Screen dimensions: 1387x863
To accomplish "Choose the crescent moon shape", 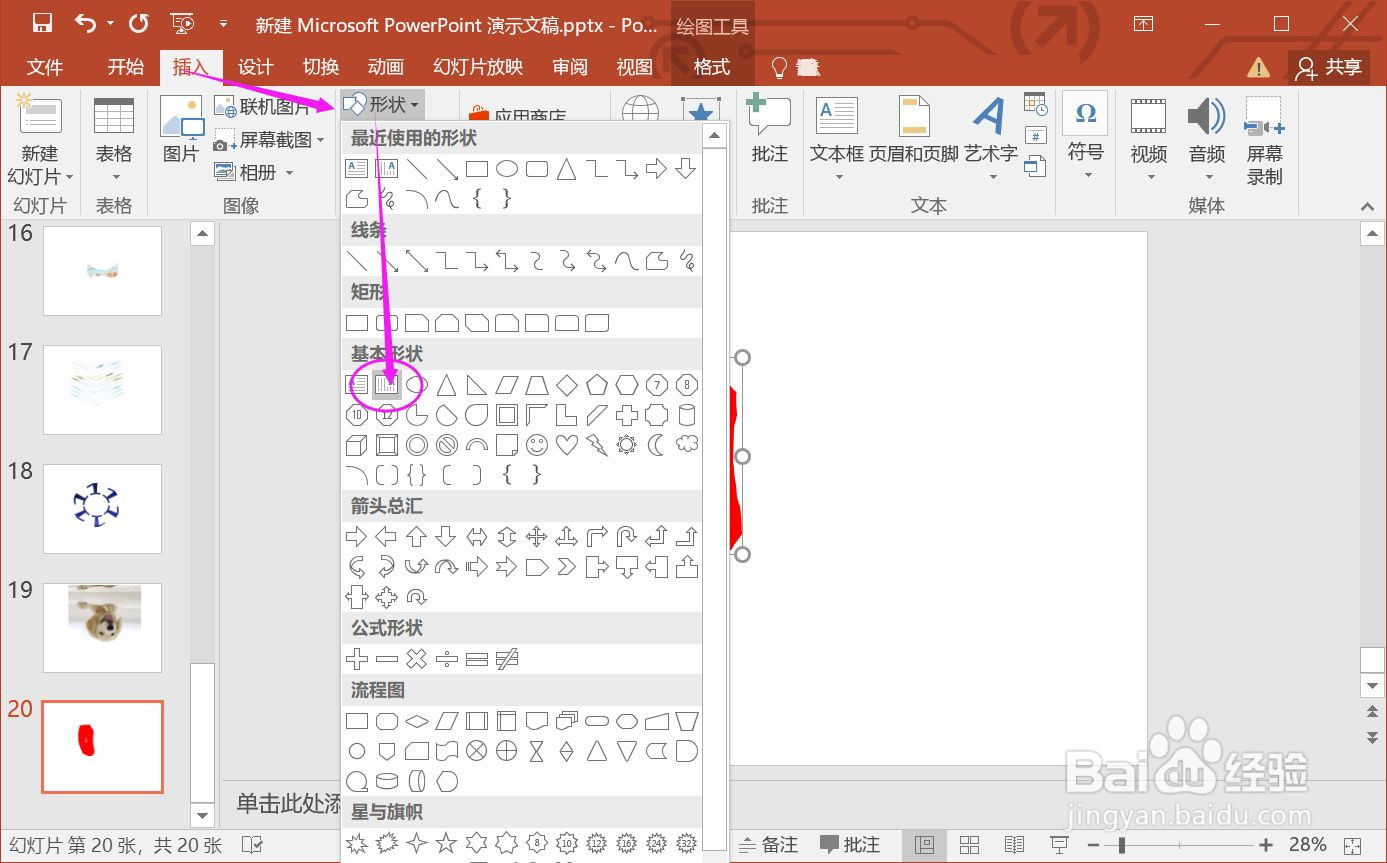I will point(657,445).
